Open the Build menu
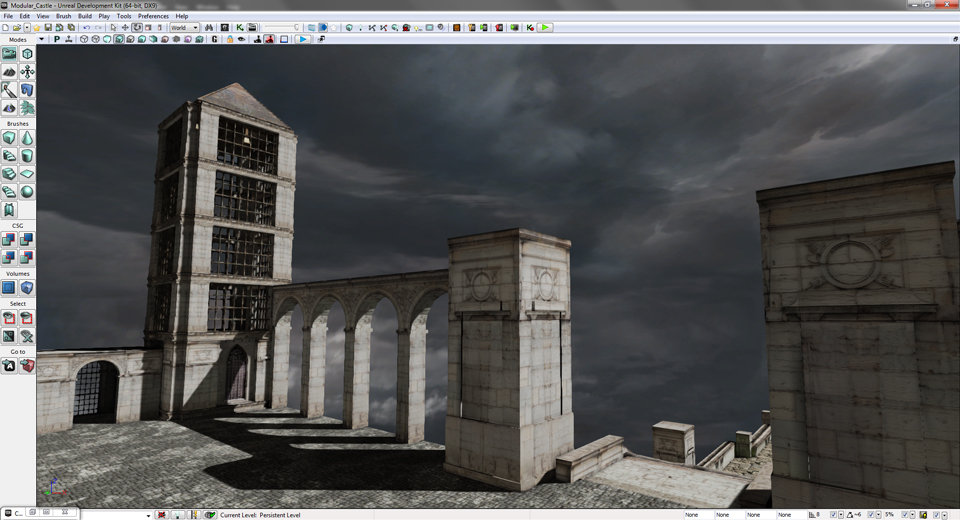The width and height of the screenshot is (960, 520). tap(85, 17)
